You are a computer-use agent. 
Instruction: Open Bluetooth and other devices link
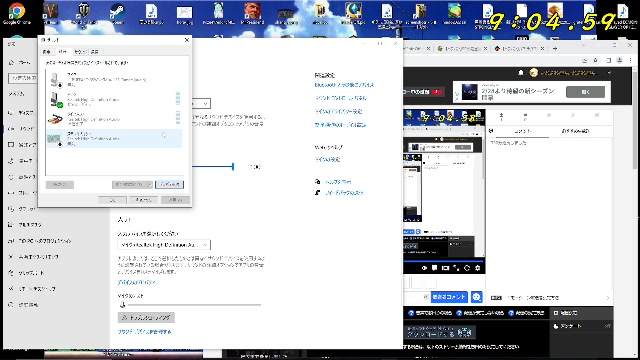pyautogui.click(x=344, y=85)
